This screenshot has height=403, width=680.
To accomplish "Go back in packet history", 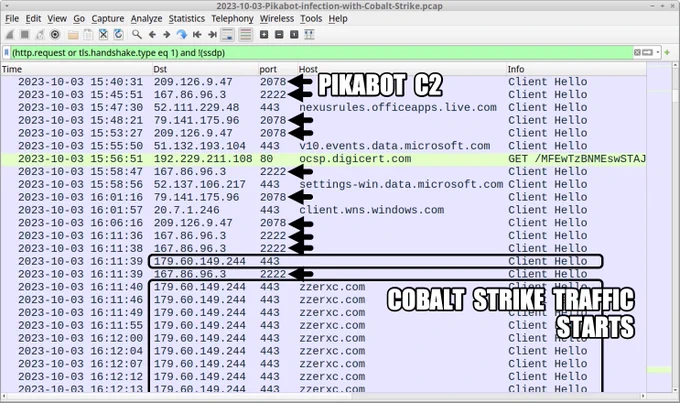I will pos(152,35).
